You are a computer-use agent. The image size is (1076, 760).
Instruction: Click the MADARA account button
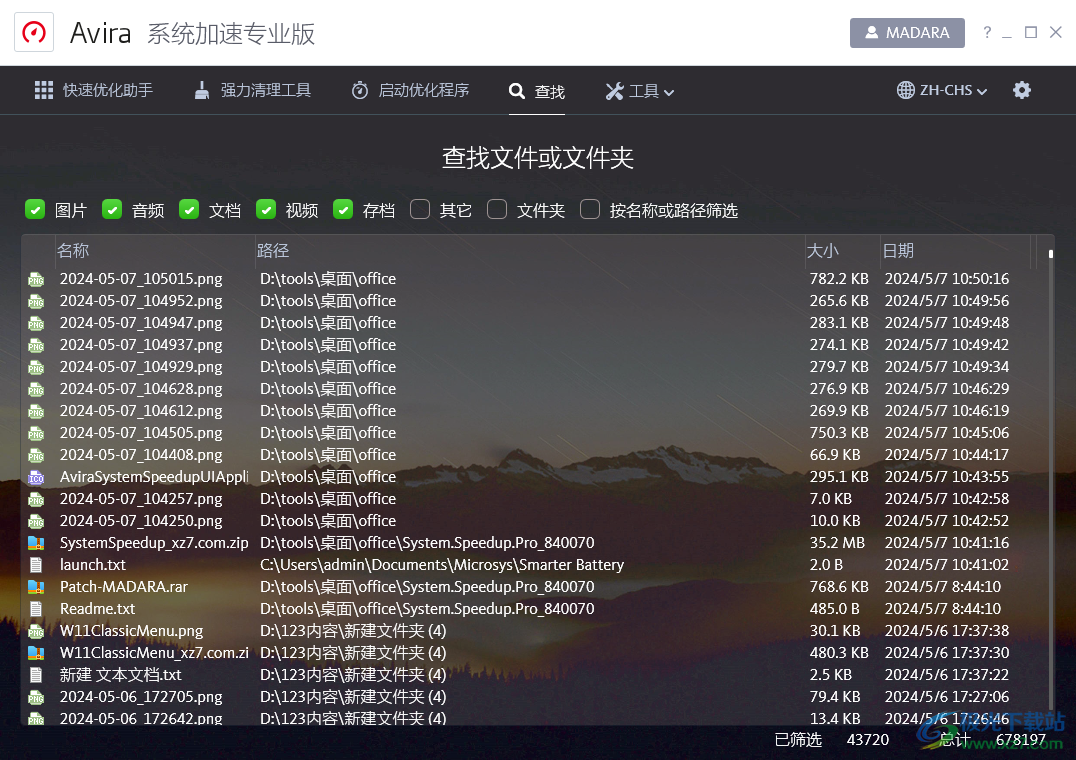tap(907, 32)
